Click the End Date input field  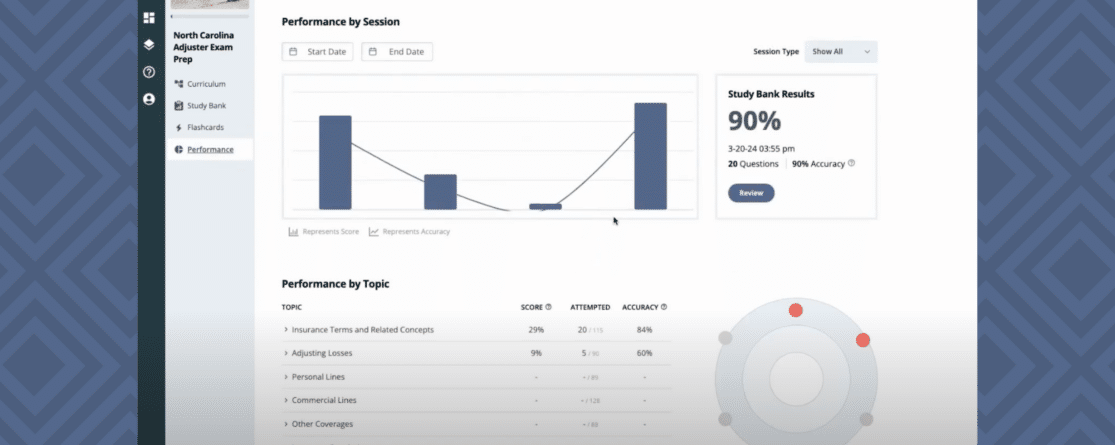tap(398, 52)
